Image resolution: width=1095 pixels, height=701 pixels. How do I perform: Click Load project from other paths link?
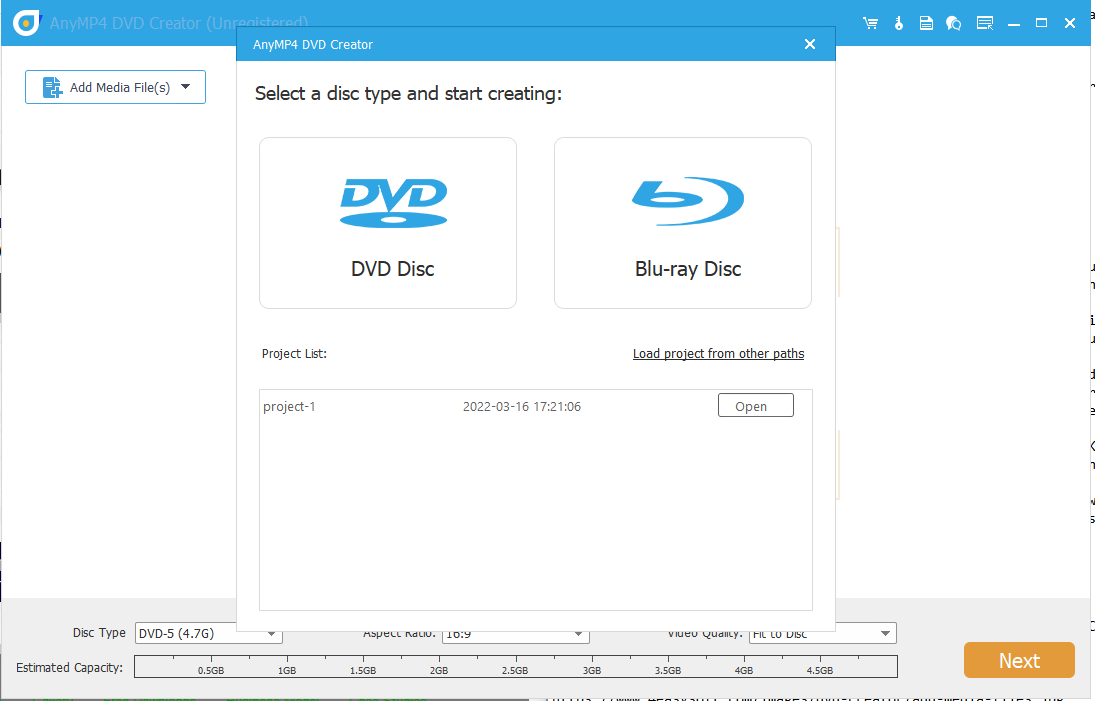click(718, 353)
